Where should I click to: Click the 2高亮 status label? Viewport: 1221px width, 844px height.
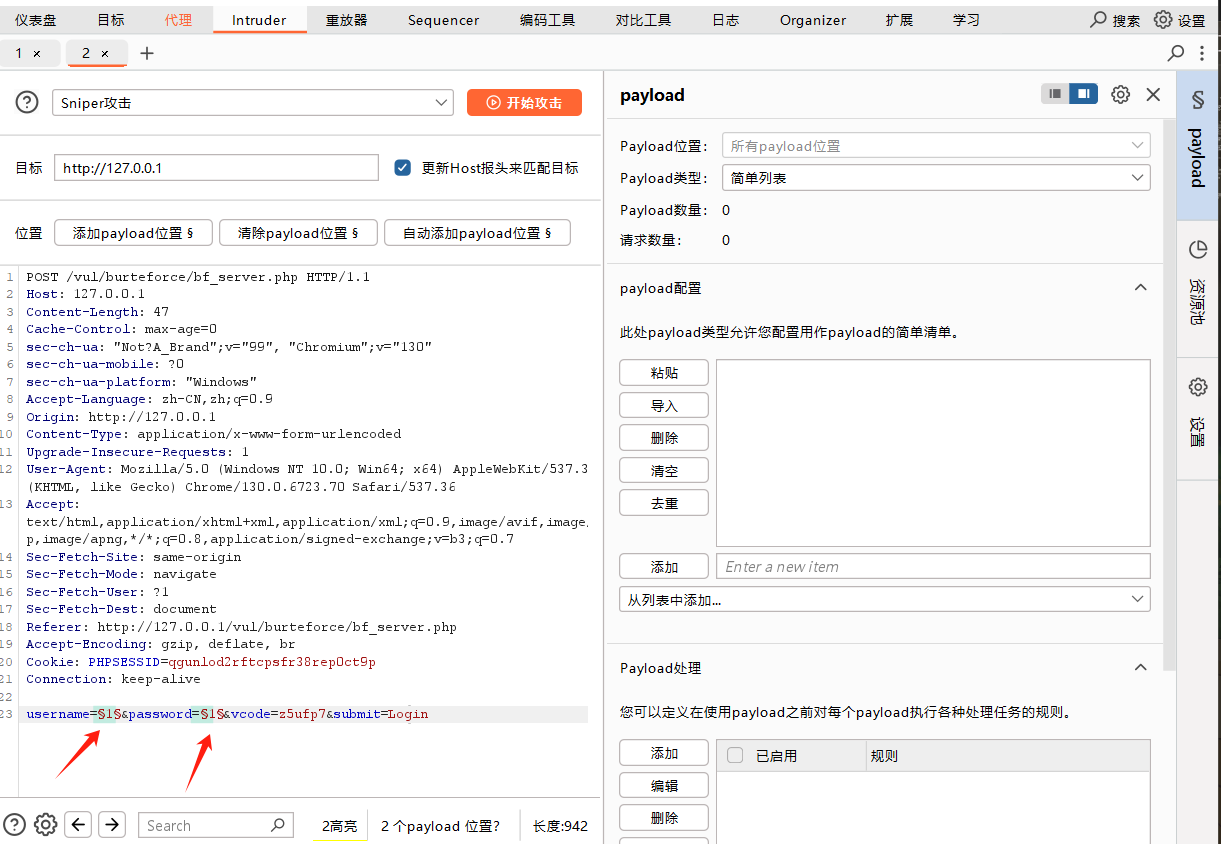click(x=339, y=826)
